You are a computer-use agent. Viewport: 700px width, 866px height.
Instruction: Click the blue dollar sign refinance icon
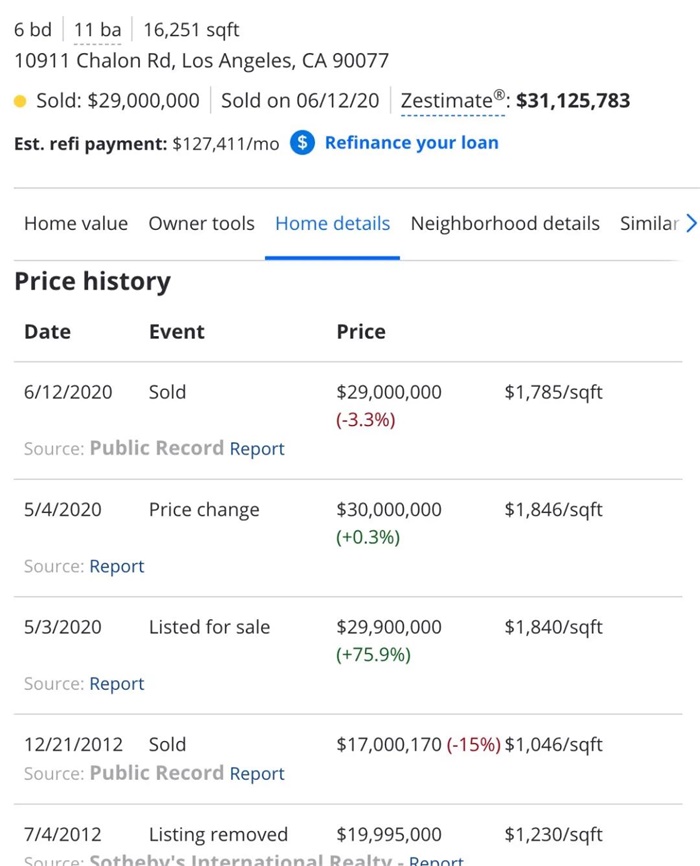click(x=303, y=143)
